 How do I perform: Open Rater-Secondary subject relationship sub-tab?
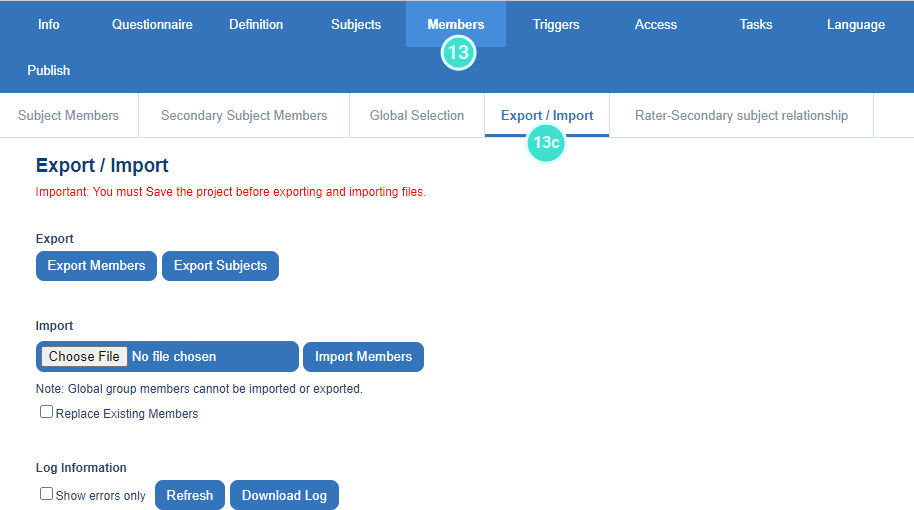pyautogui.click(x=741, y=115)
